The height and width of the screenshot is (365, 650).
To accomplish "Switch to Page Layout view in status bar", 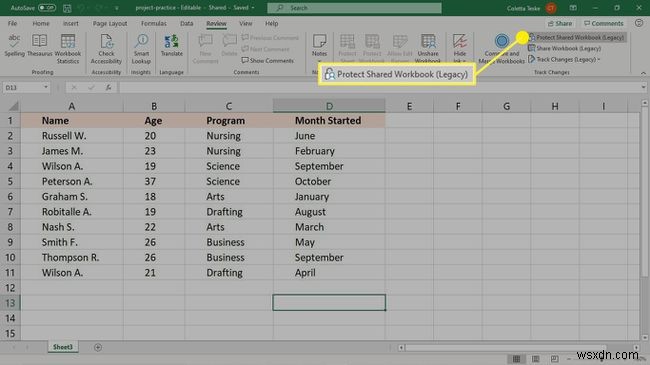I will tap(536, 359).
